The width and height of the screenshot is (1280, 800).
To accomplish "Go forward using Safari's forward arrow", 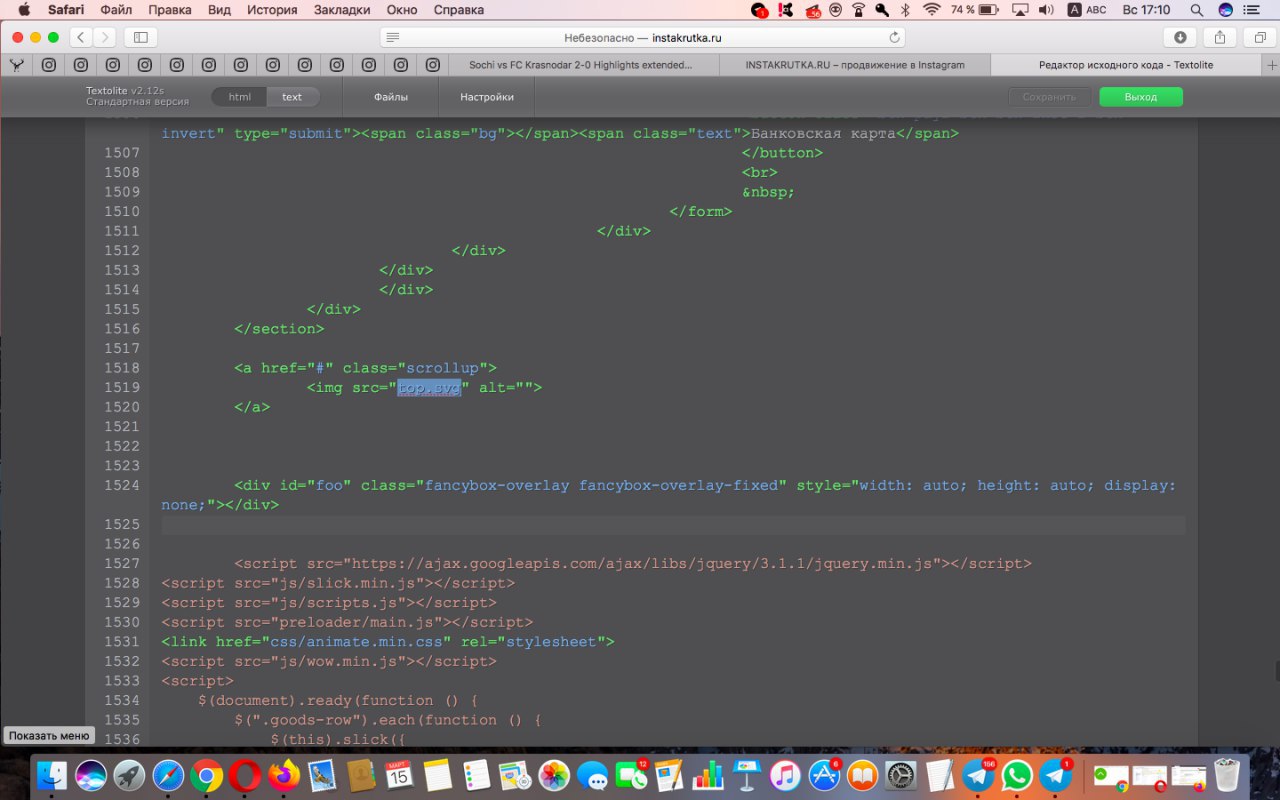I will tap(104, 37).
